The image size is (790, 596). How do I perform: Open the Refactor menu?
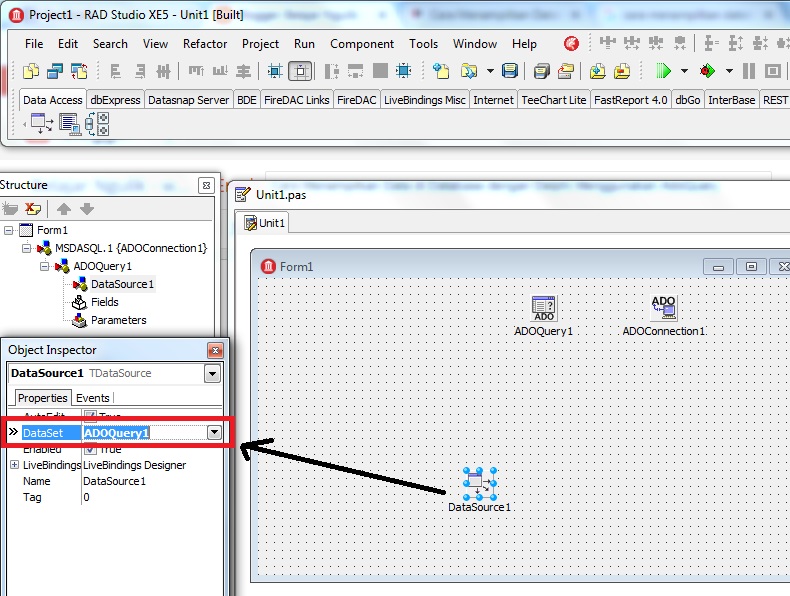(x=205, y=44)
